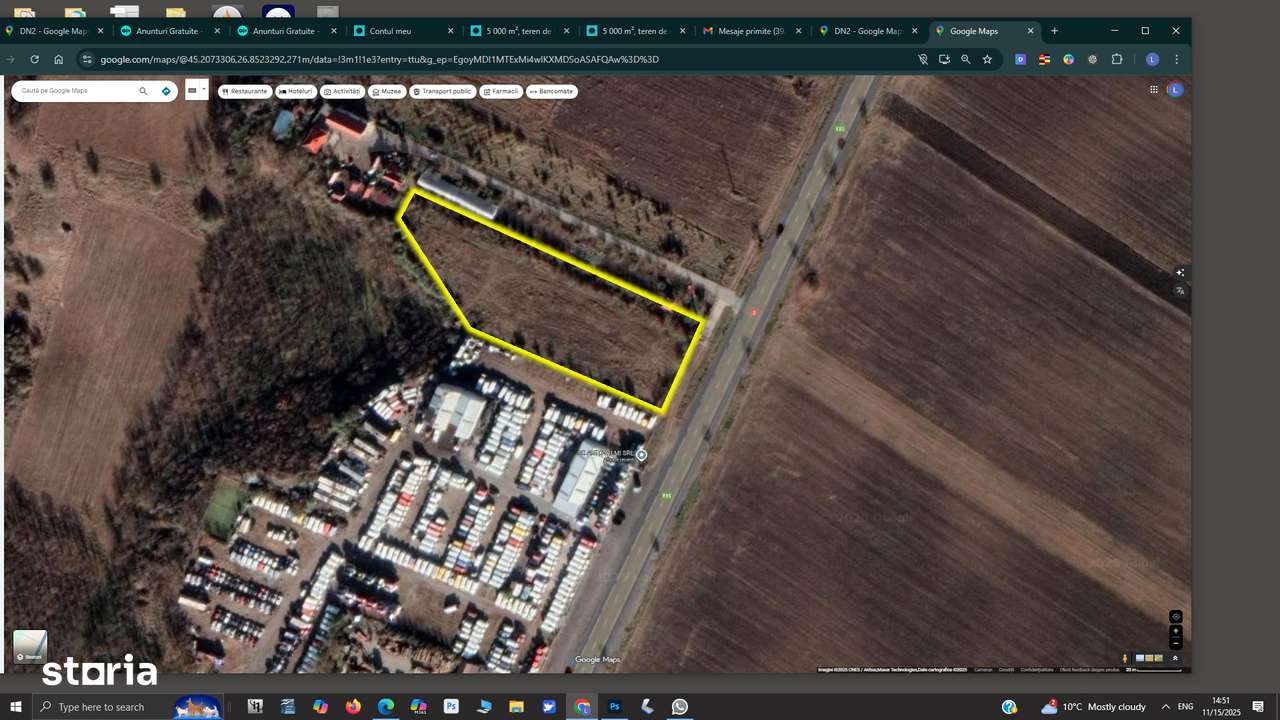
Task: Zoom out on the map
Action: pyautogui.click(x=1176, y=643)
